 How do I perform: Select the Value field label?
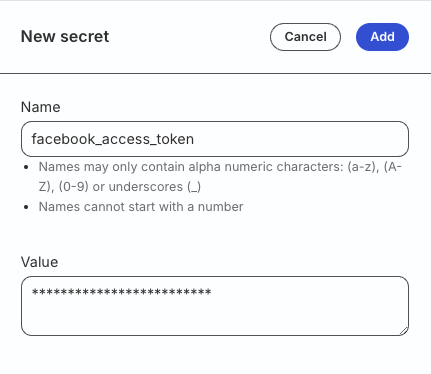(40, 262)
